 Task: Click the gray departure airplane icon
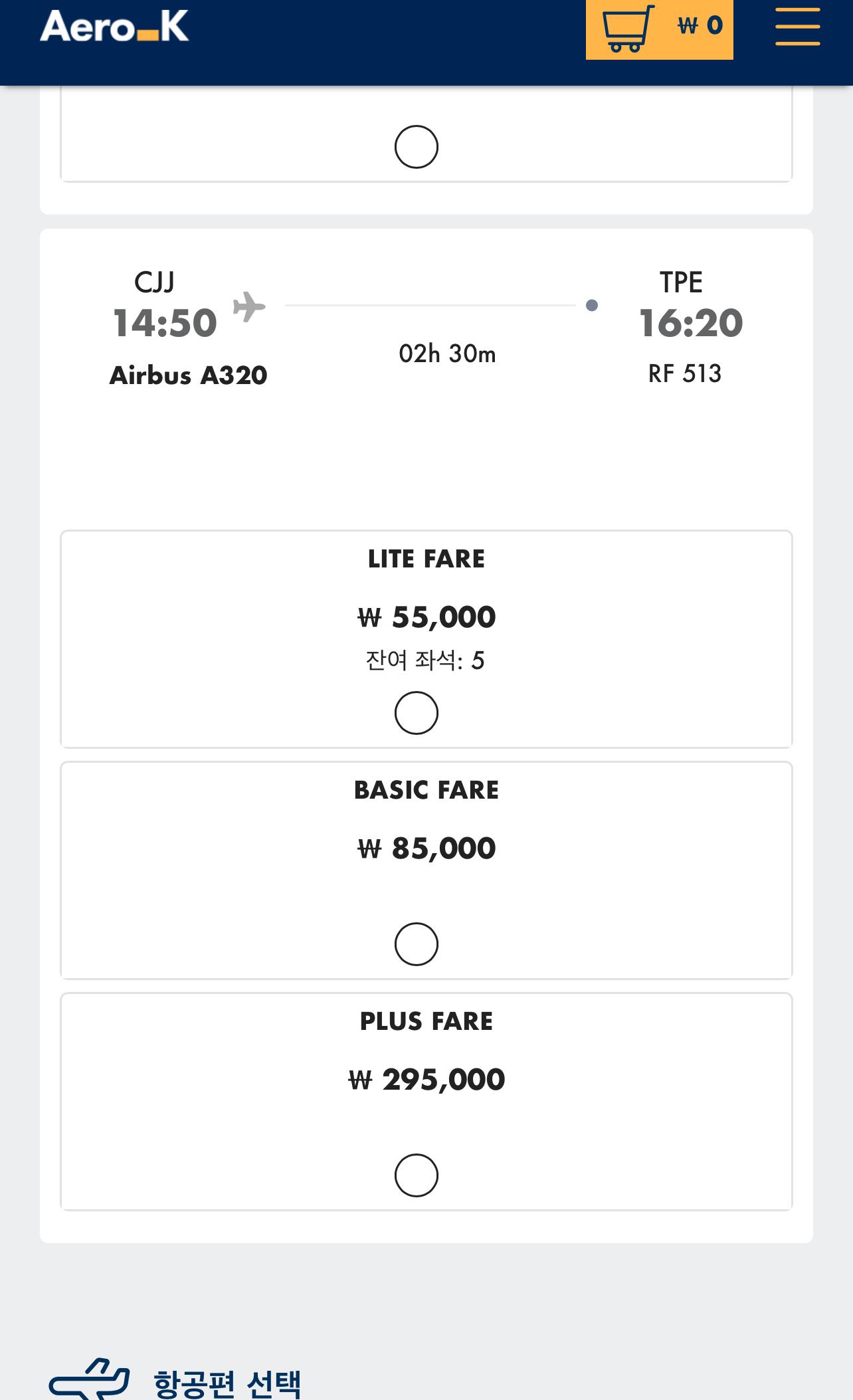[x=249, y=306]
